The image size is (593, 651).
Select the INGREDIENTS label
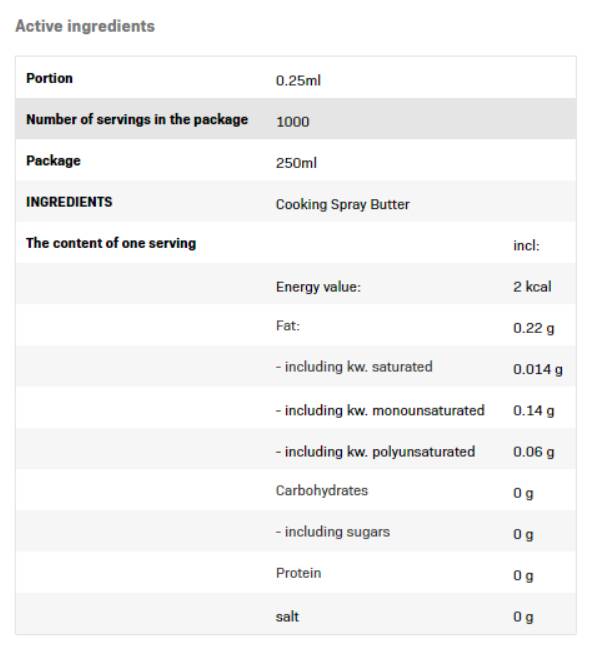point(69,202)
